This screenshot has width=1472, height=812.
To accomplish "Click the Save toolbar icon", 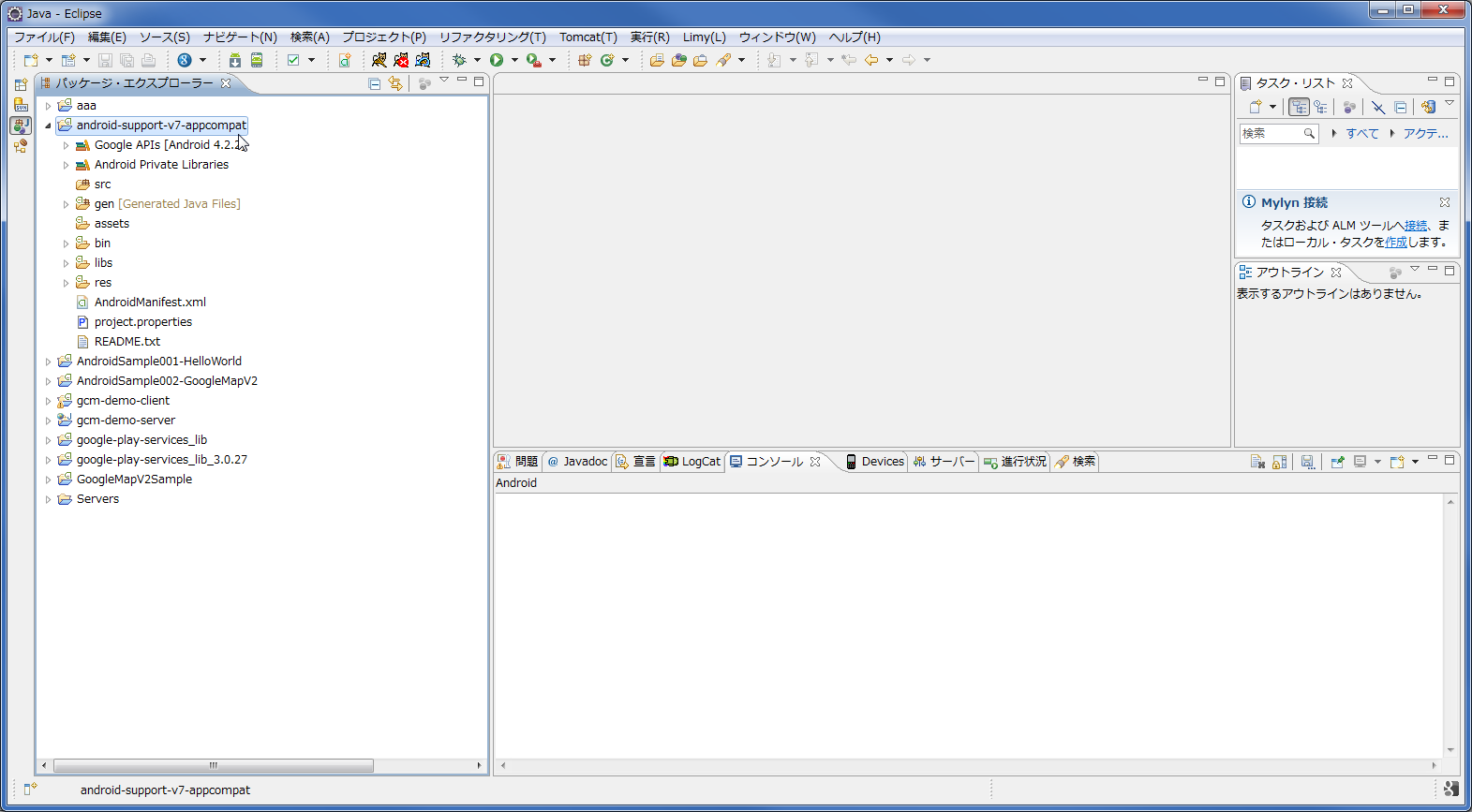I will coord(105,60).
